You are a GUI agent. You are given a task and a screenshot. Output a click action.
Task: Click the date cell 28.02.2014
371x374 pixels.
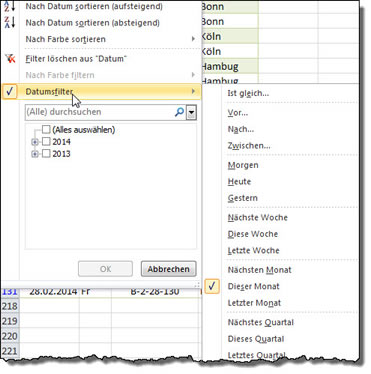[x=50, y=292]
